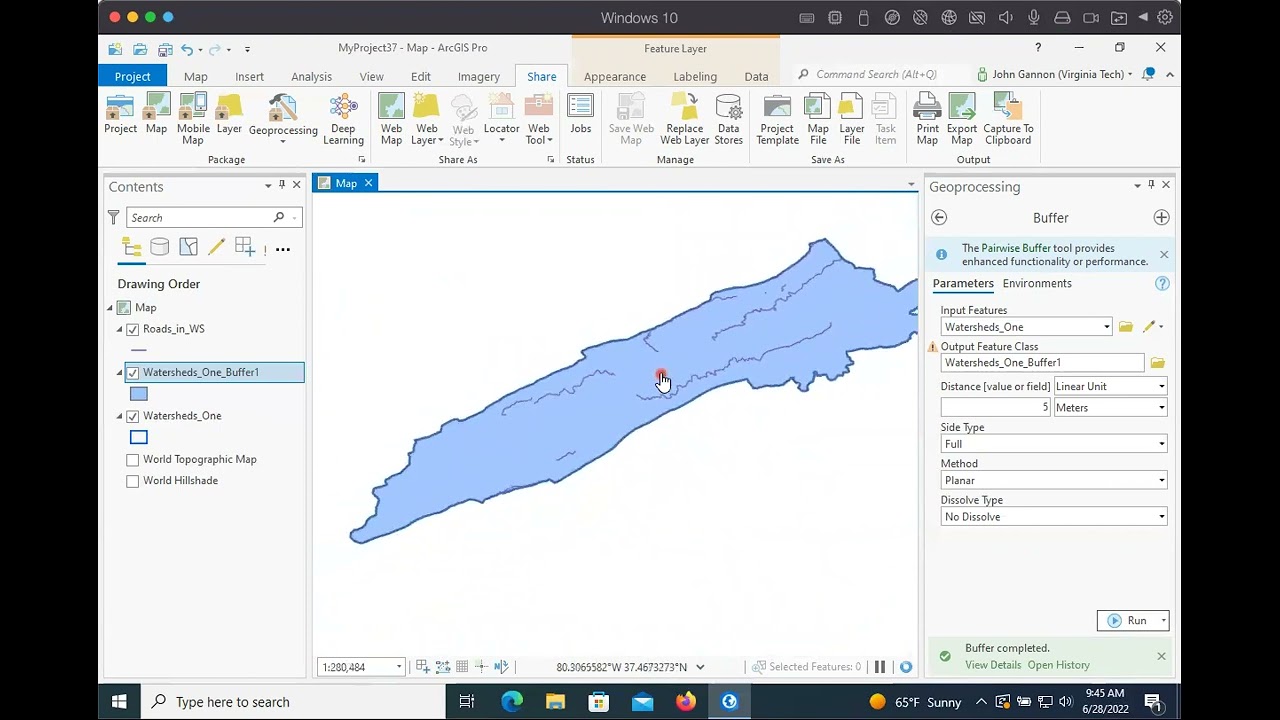1280x720 pixels.
Task: Switch to the Insert ribbon tab
Action: [249, 76]
